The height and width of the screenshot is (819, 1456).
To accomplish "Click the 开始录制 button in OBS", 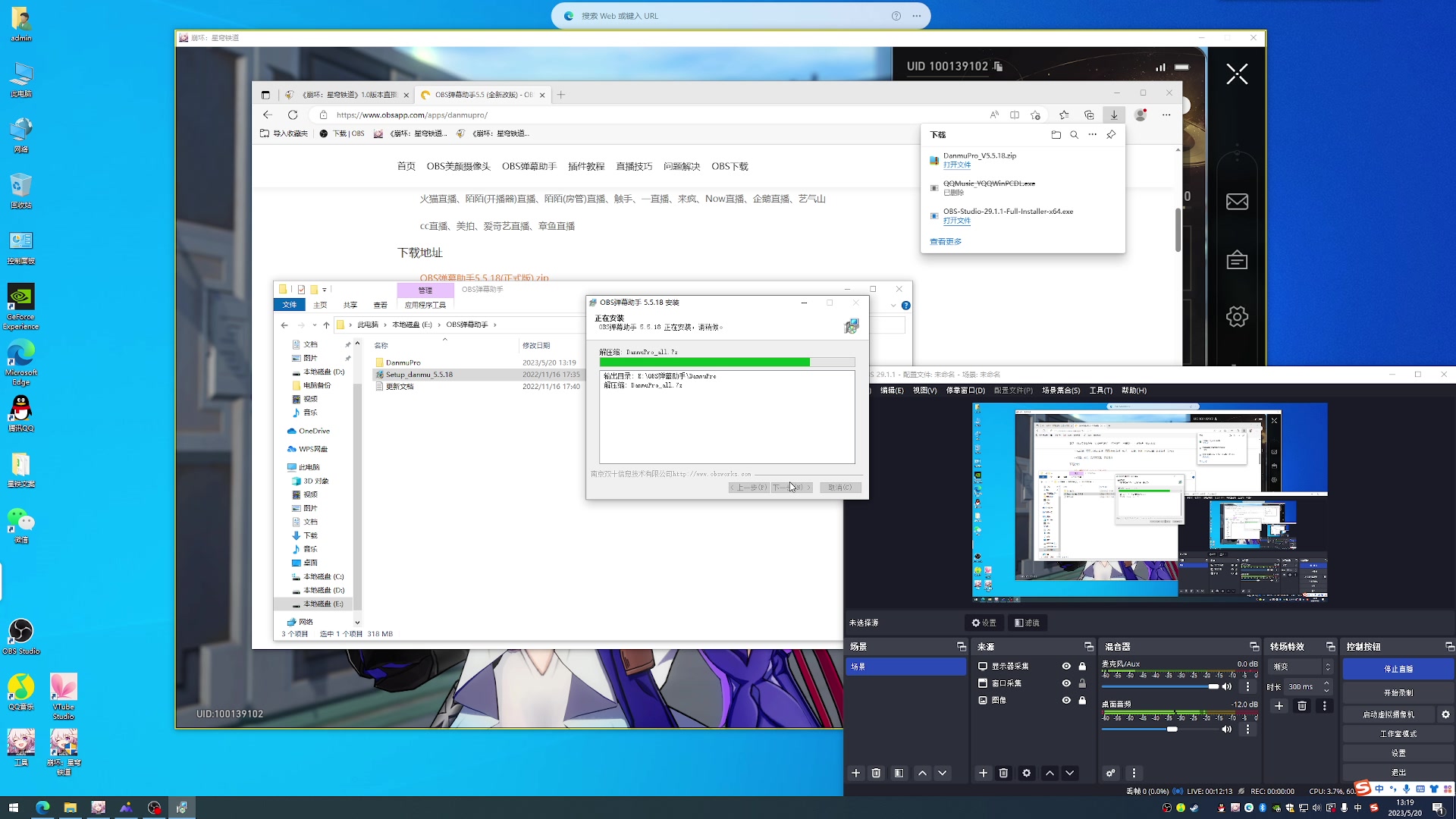I will [x=1398, y=692].
